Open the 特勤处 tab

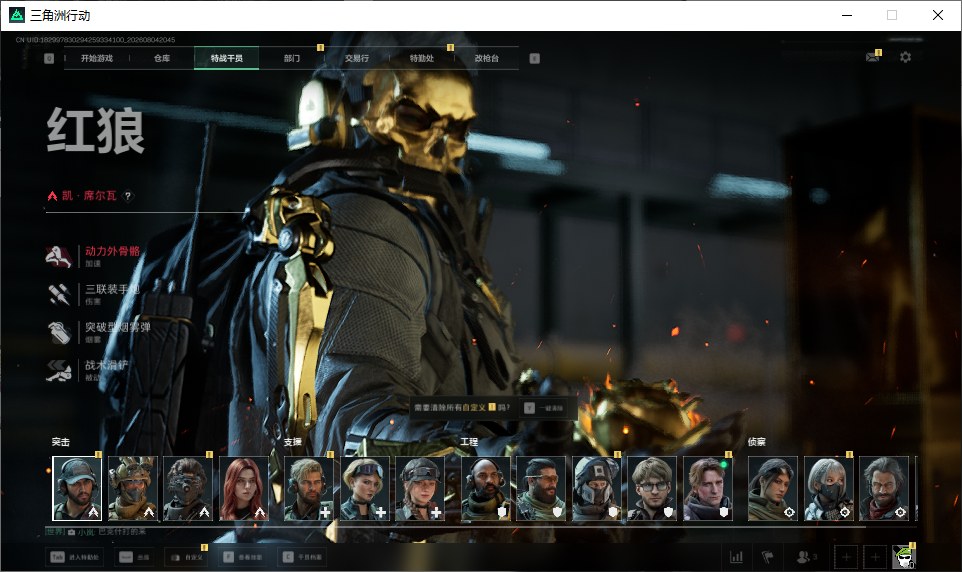point(421,58)
